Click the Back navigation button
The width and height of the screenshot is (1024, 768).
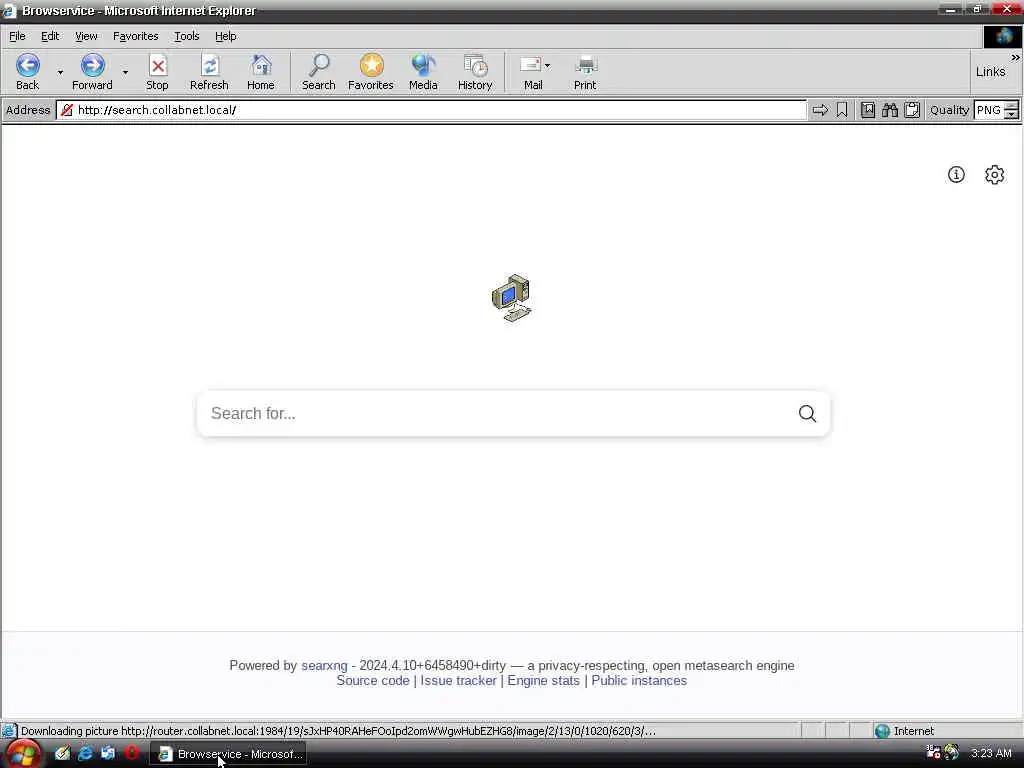point(27,72)
